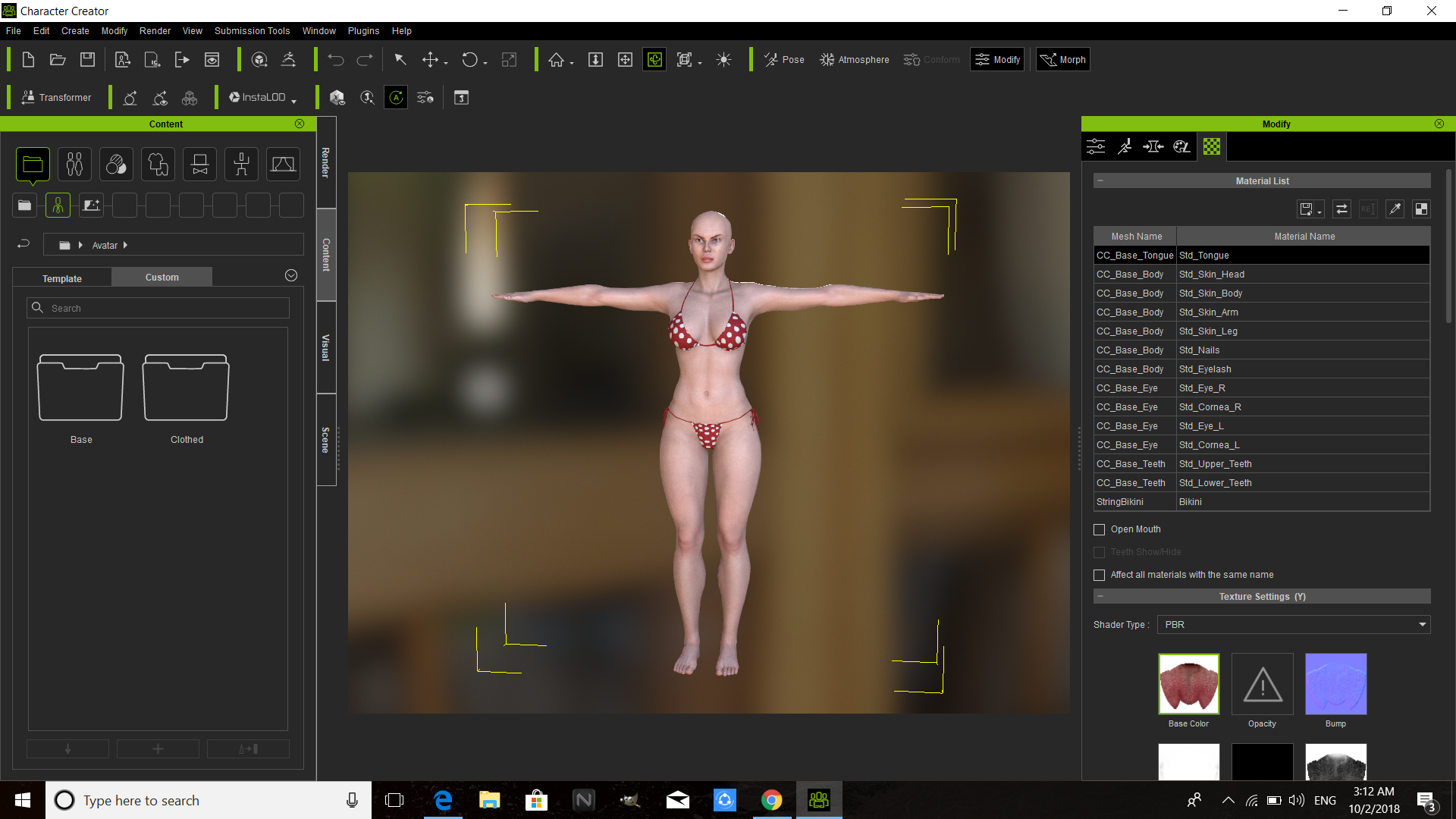Select the Project content category icon
This screenshot has width=1456, height=819.
[33, 165]
